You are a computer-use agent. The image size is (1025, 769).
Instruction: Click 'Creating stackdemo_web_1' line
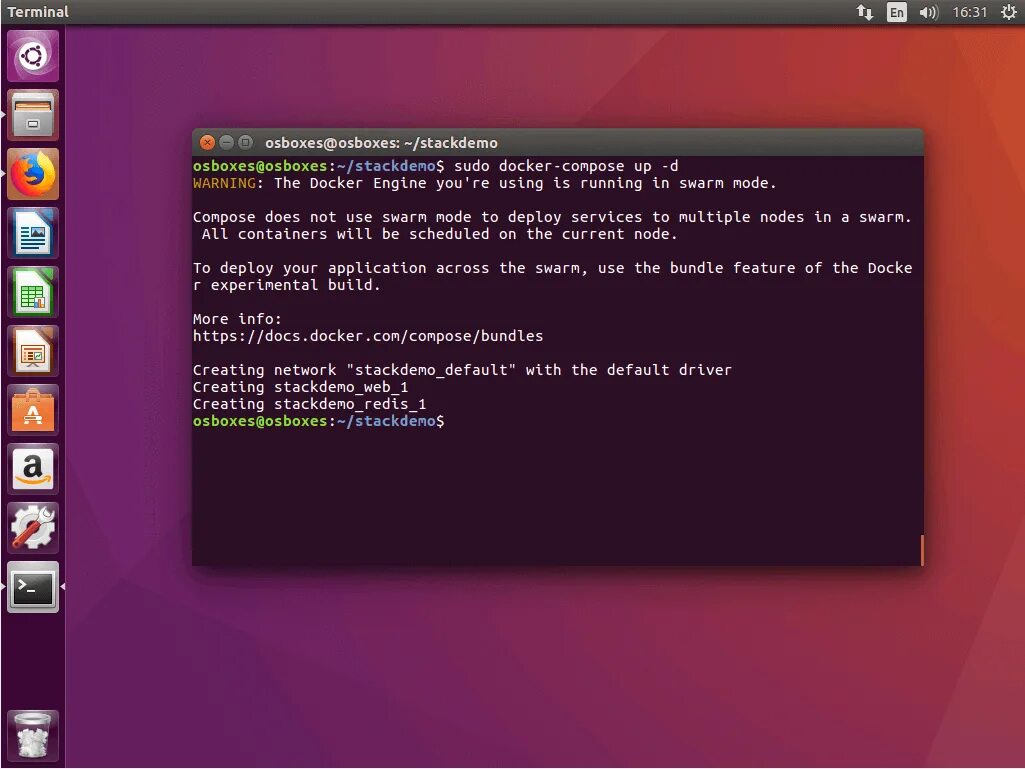coord(301,387)
